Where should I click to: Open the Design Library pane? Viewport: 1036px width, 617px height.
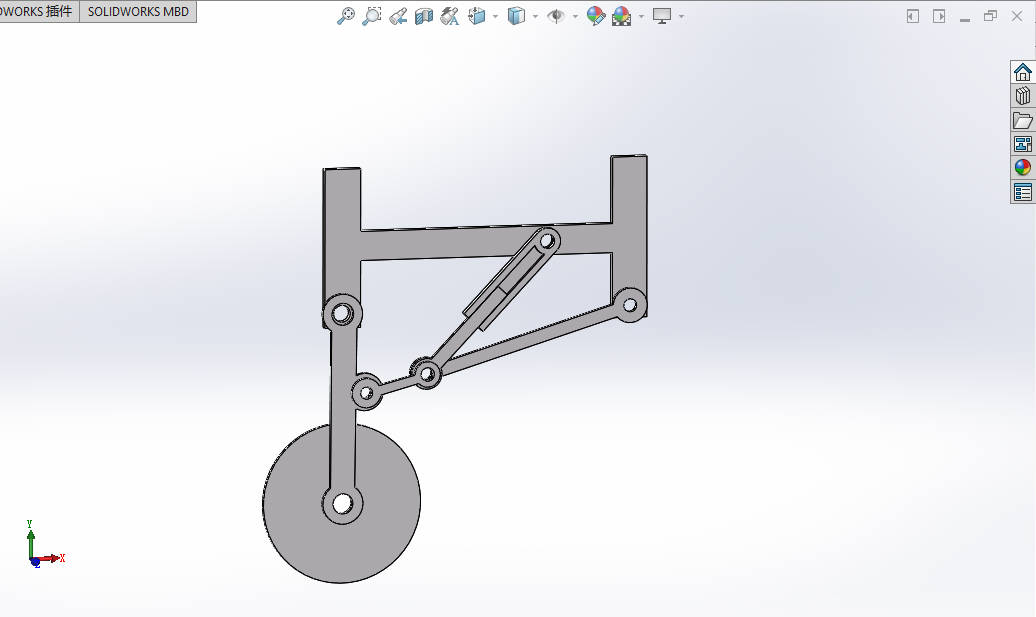tap(1023, 96)
